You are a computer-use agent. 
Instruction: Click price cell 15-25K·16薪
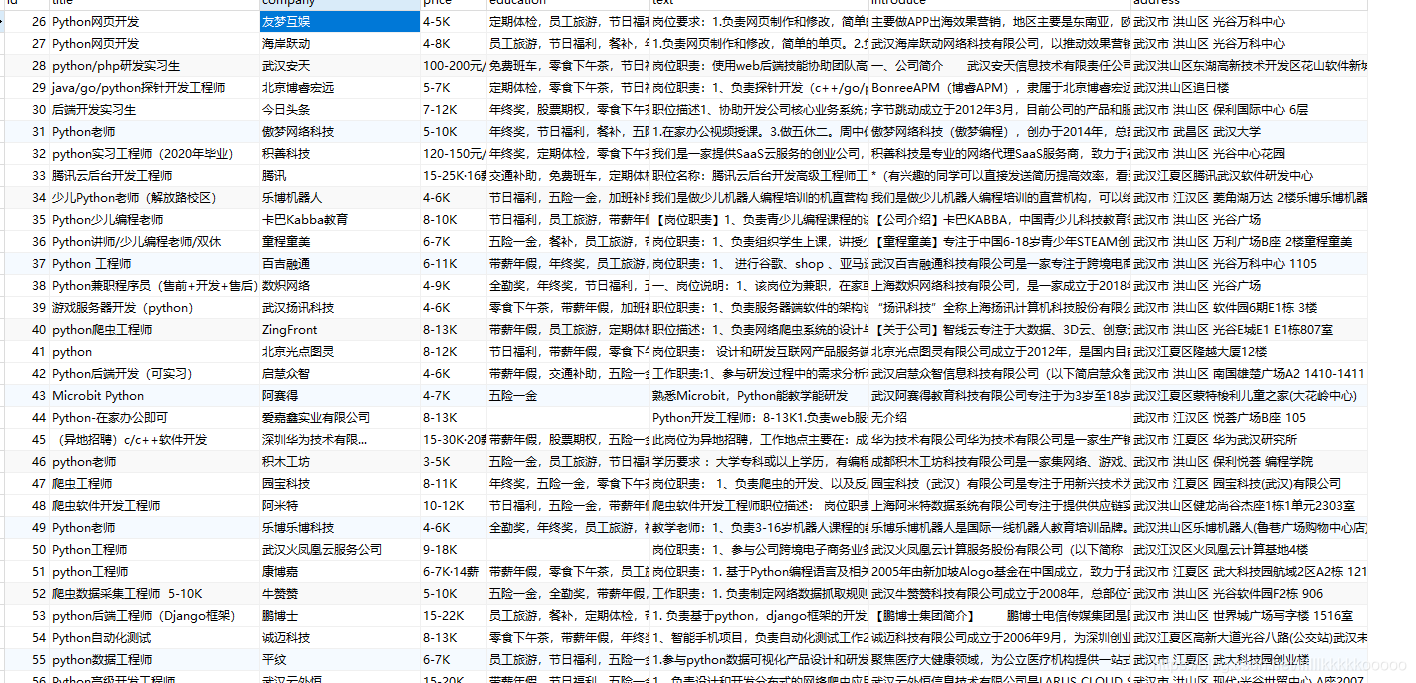(453, 175)
